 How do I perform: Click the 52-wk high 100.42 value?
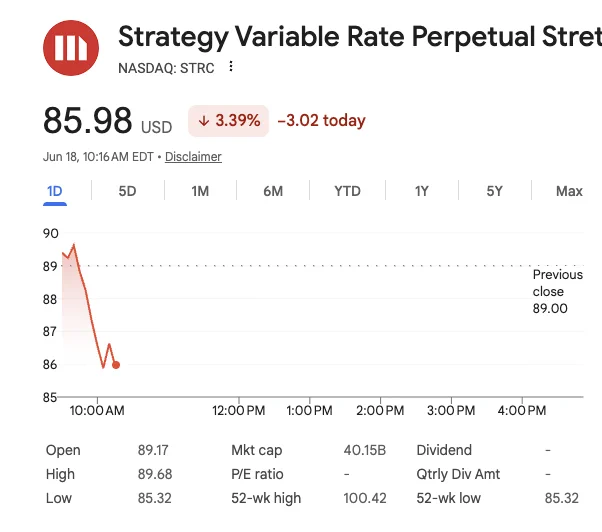tap(365, 498)
